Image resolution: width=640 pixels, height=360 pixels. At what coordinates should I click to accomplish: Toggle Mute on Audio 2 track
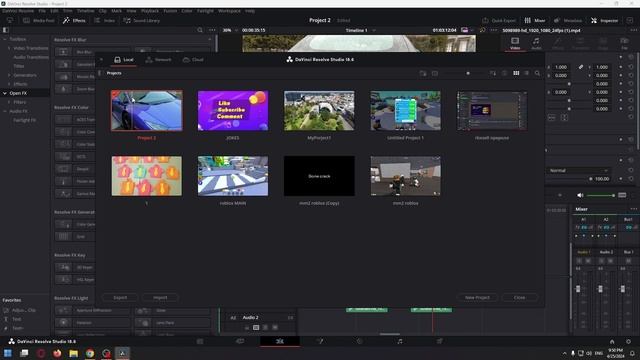[275, 327]
